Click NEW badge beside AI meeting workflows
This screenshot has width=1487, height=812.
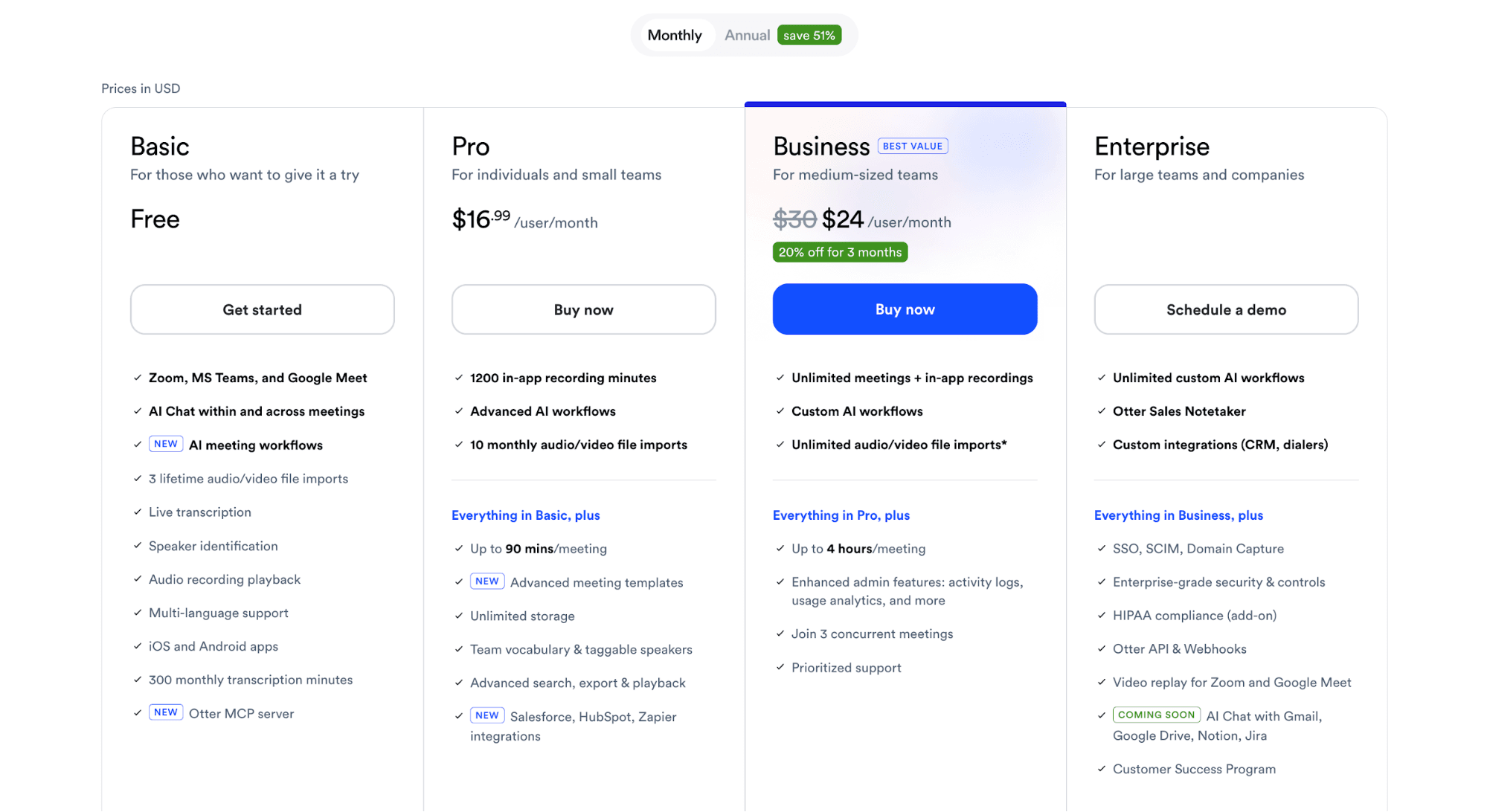[166, 444]
